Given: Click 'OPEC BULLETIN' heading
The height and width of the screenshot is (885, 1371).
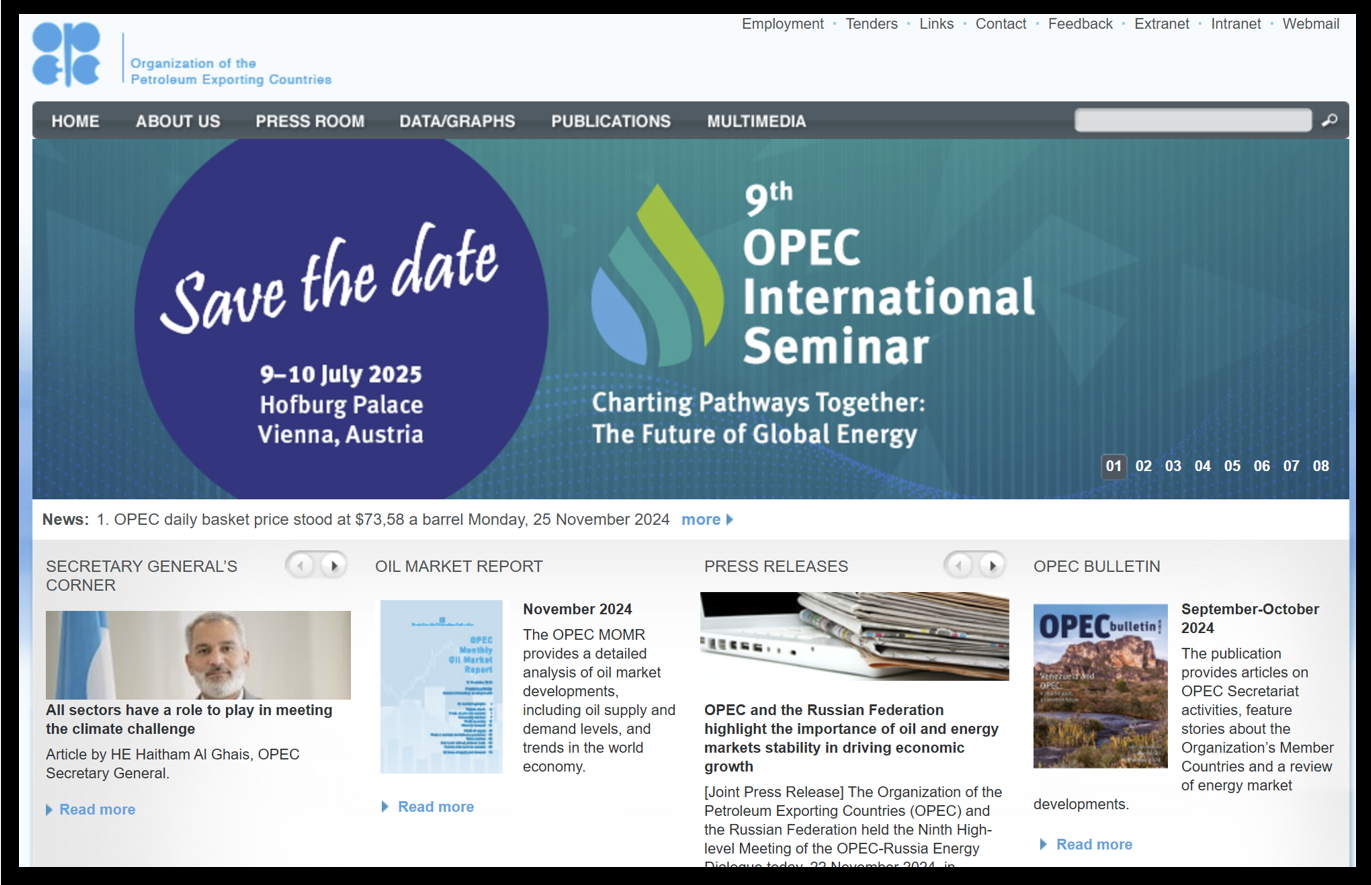Looking at the screenshot, I should click(1097, 566).
